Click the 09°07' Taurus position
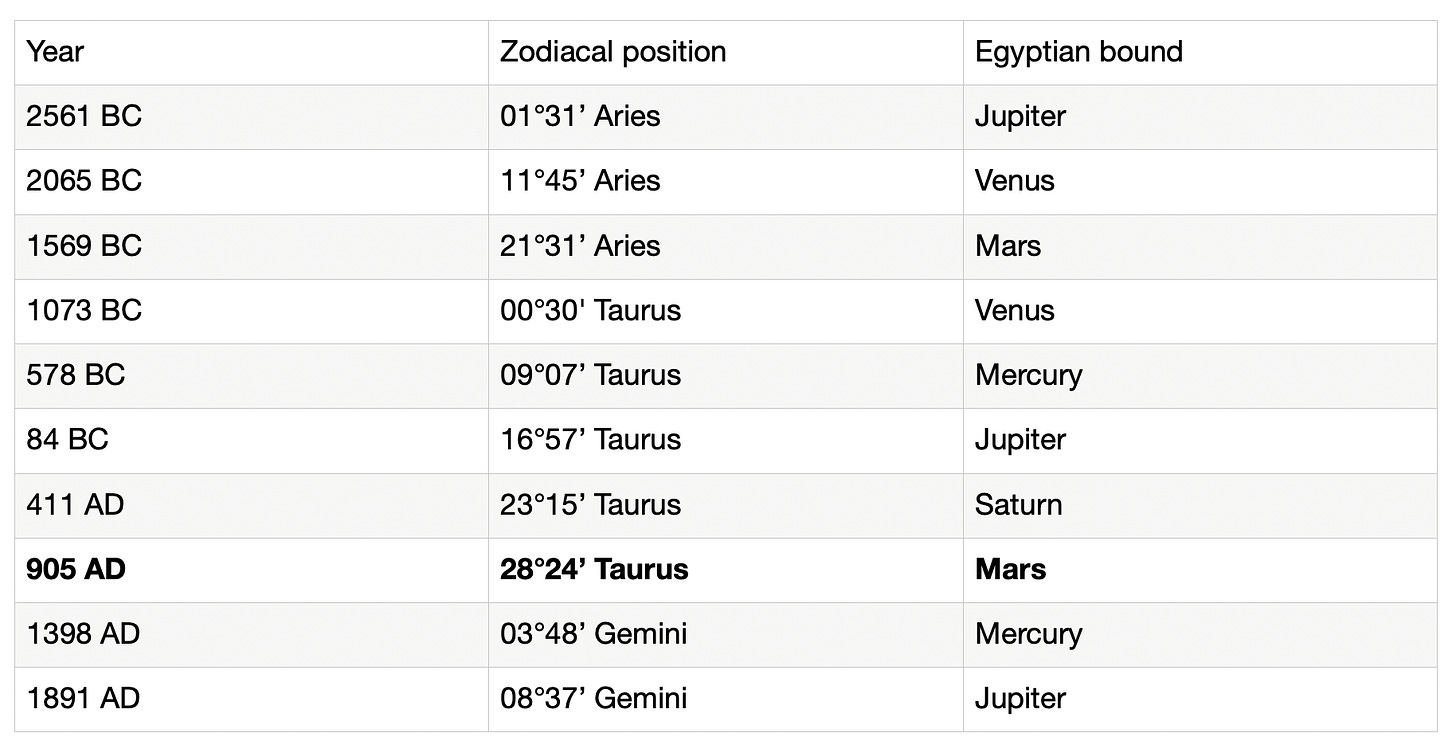The height and width of the screenshot is (749, 1456). pyautogui.click(x=726, y=376)
